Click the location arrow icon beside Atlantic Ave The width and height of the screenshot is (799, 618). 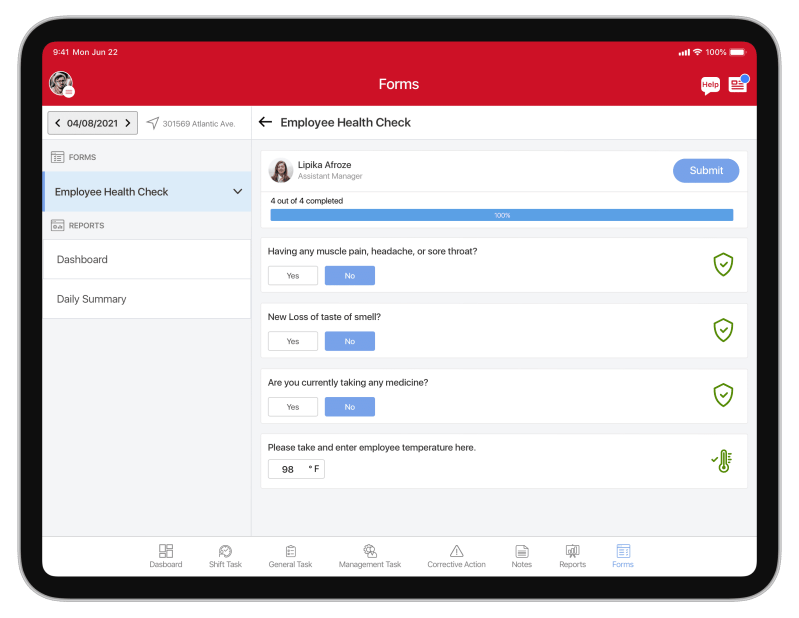(152, 123)
